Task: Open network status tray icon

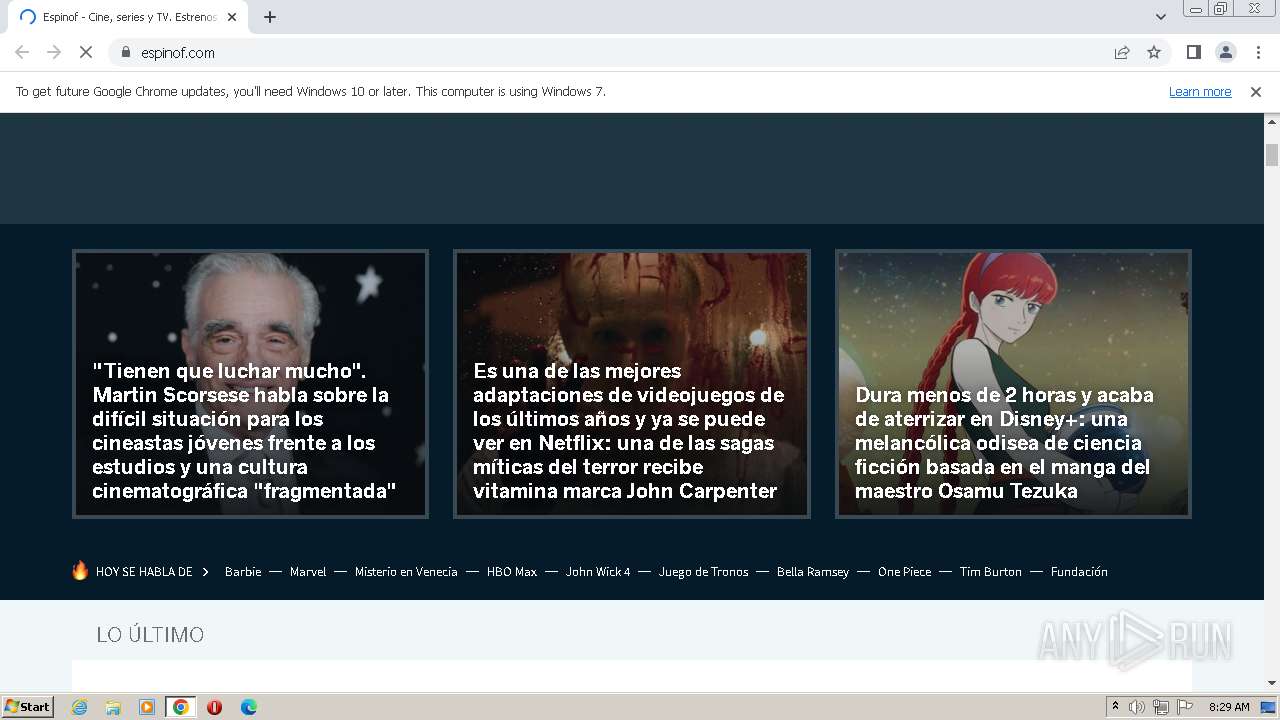Action: 1161,707
